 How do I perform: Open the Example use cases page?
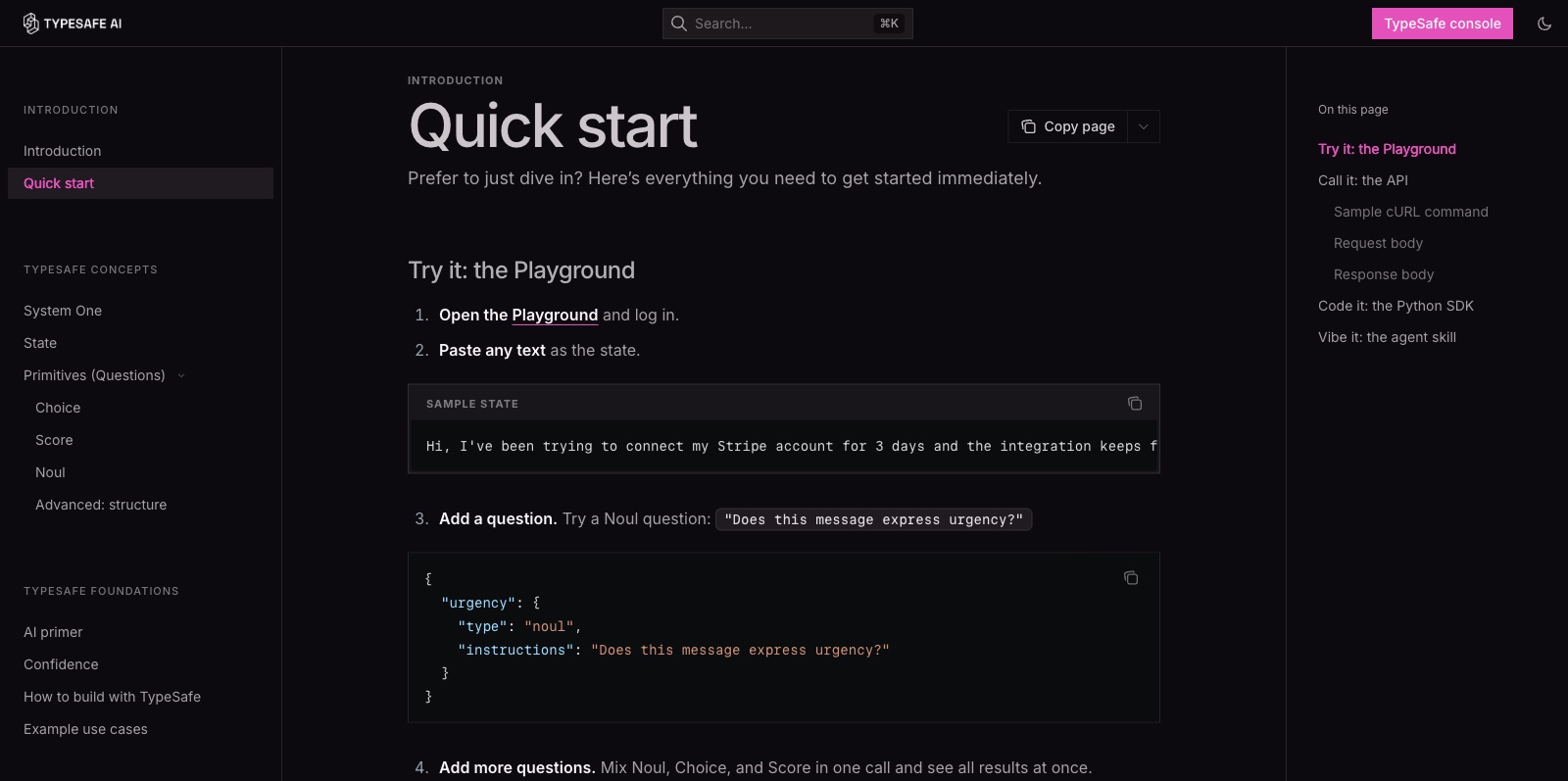pos(85,729)
